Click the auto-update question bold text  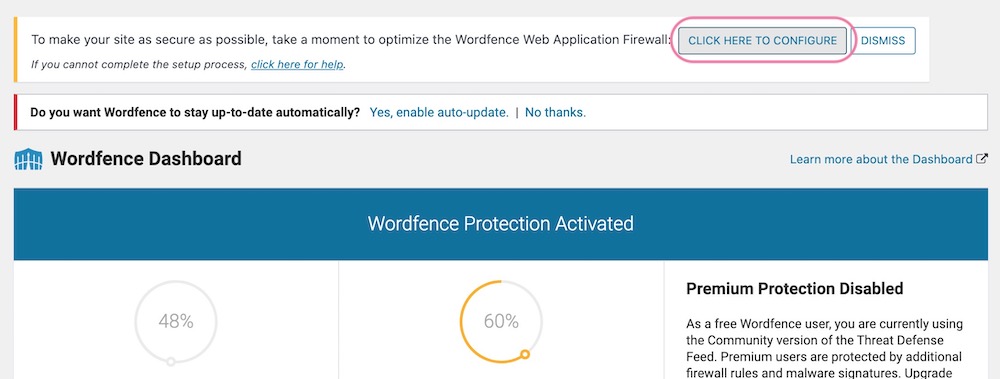click(195, 112)
